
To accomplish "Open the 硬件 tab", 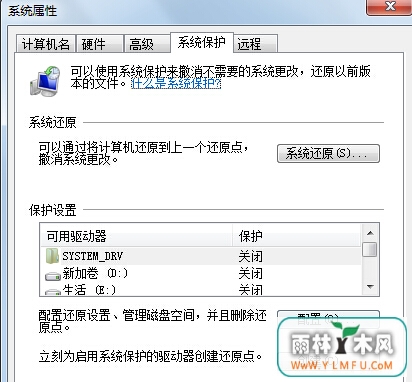I will coord(99,44).
